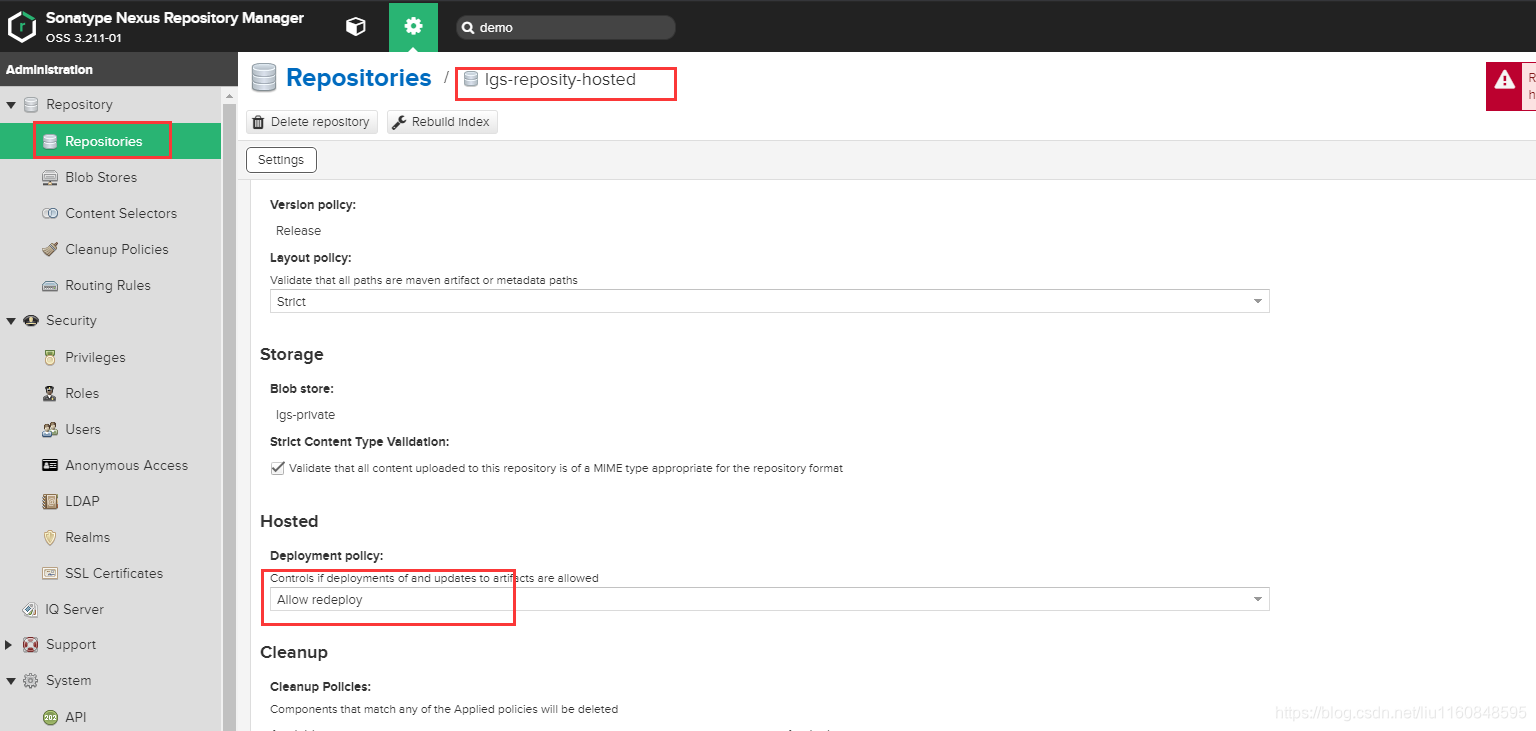This screenshot has height=731, width=1536.
Task: Click the search field containing demo
Action: point(566,28)
